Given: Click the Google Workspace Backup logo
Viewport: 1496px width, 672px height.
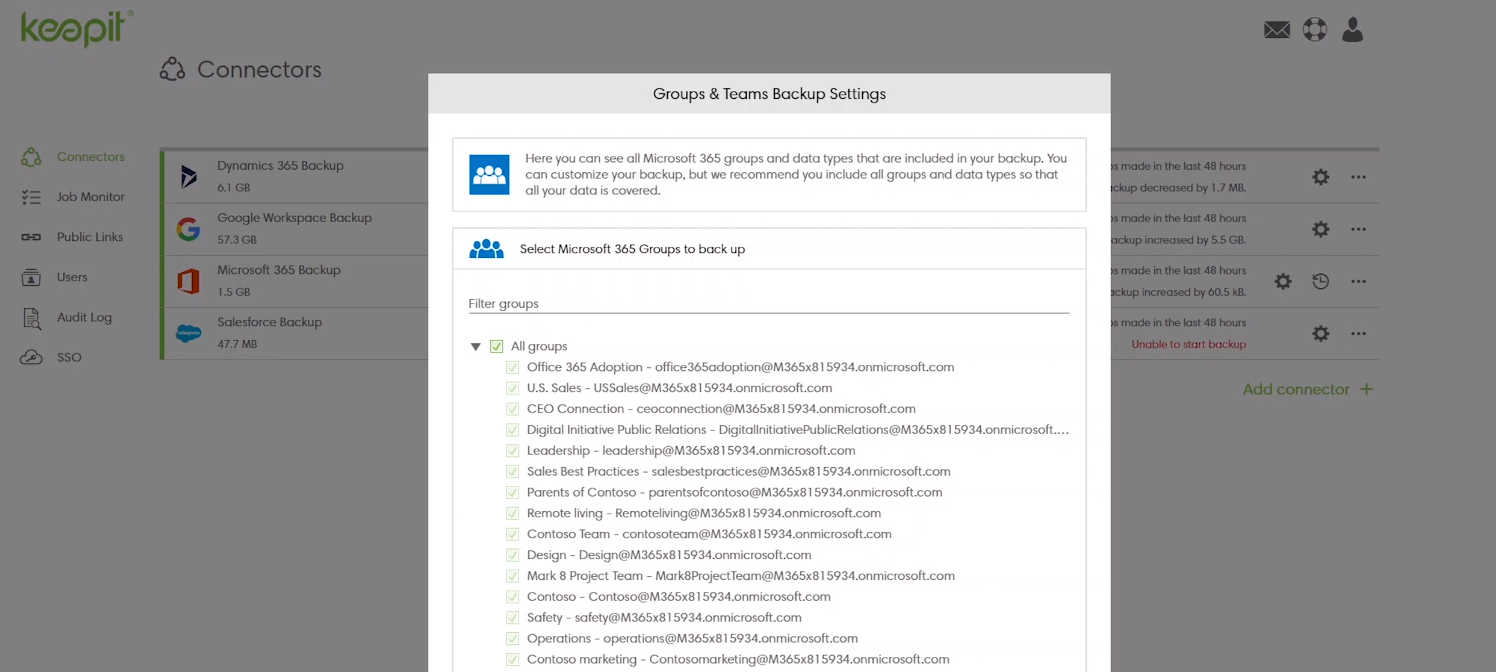Looking at the screenshot, I should pyautogui.click(x=188, y=230).
